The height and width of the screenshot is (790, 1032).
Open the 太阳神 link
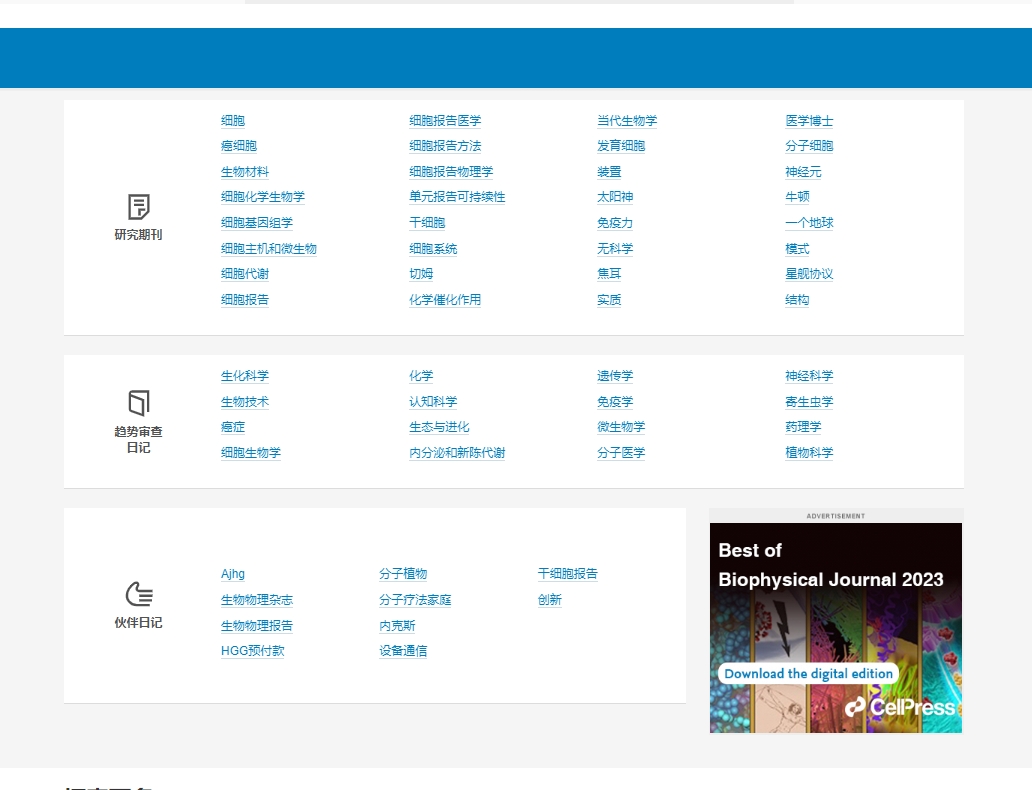point(615,197)
